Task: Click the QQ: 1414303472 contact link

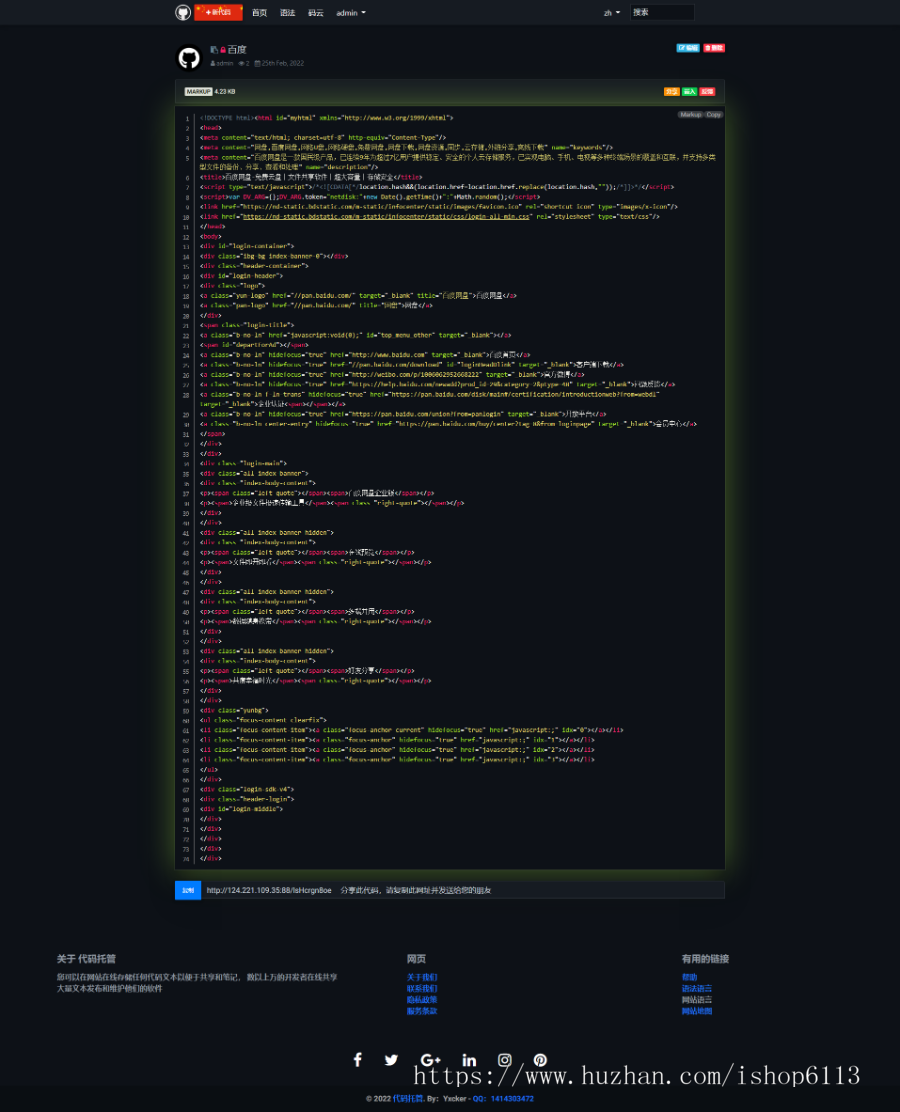Action: point(504,1099)
